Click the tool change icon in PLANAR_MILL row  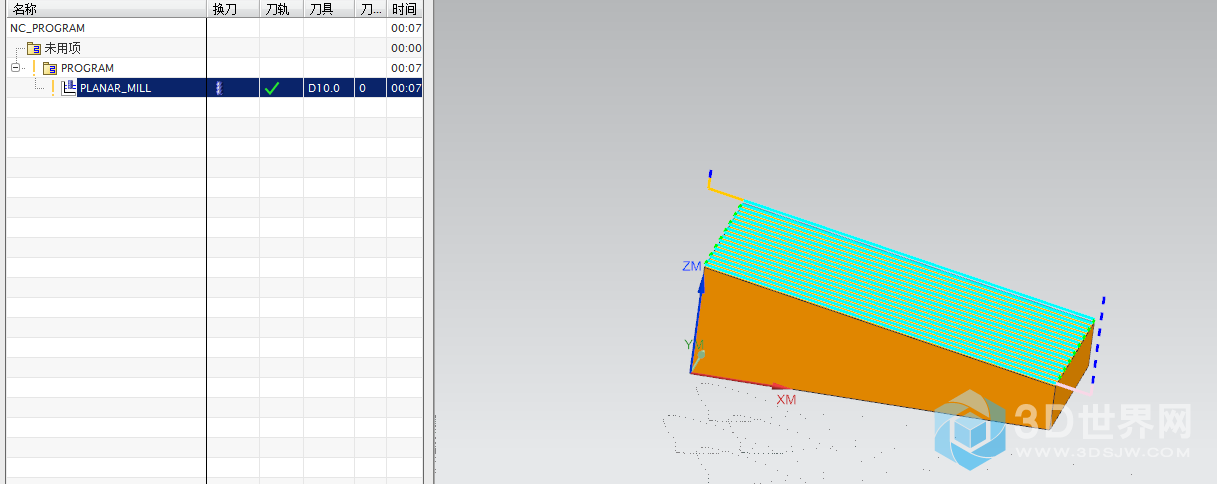pos(218,88)
